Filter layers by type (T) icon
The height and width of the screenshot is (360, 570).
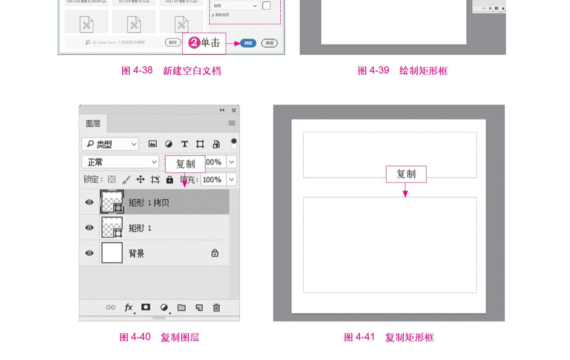pos(184,144)
